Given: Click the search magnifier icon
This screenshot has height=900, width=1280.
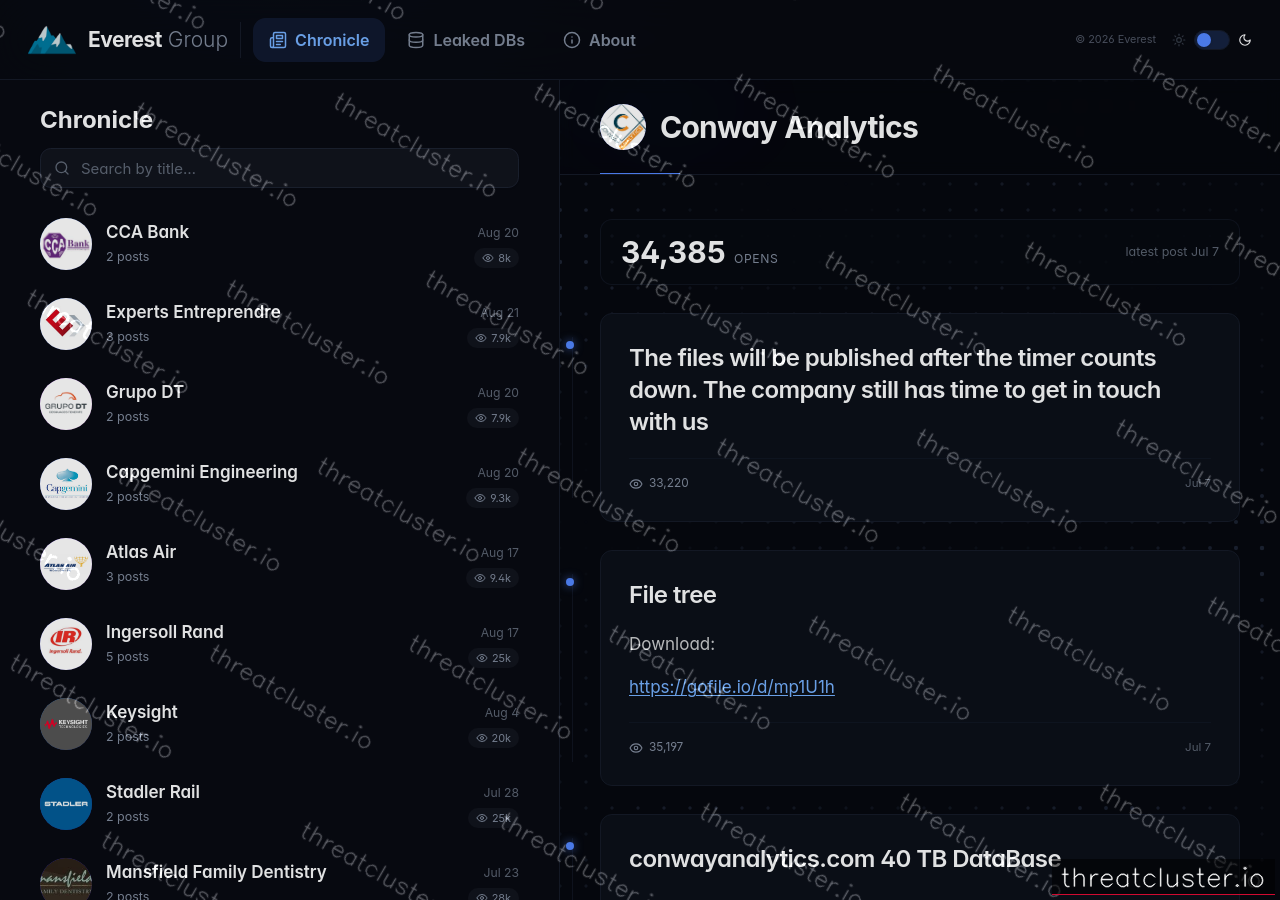Looking at the screenshot, I should click(62, 168).
